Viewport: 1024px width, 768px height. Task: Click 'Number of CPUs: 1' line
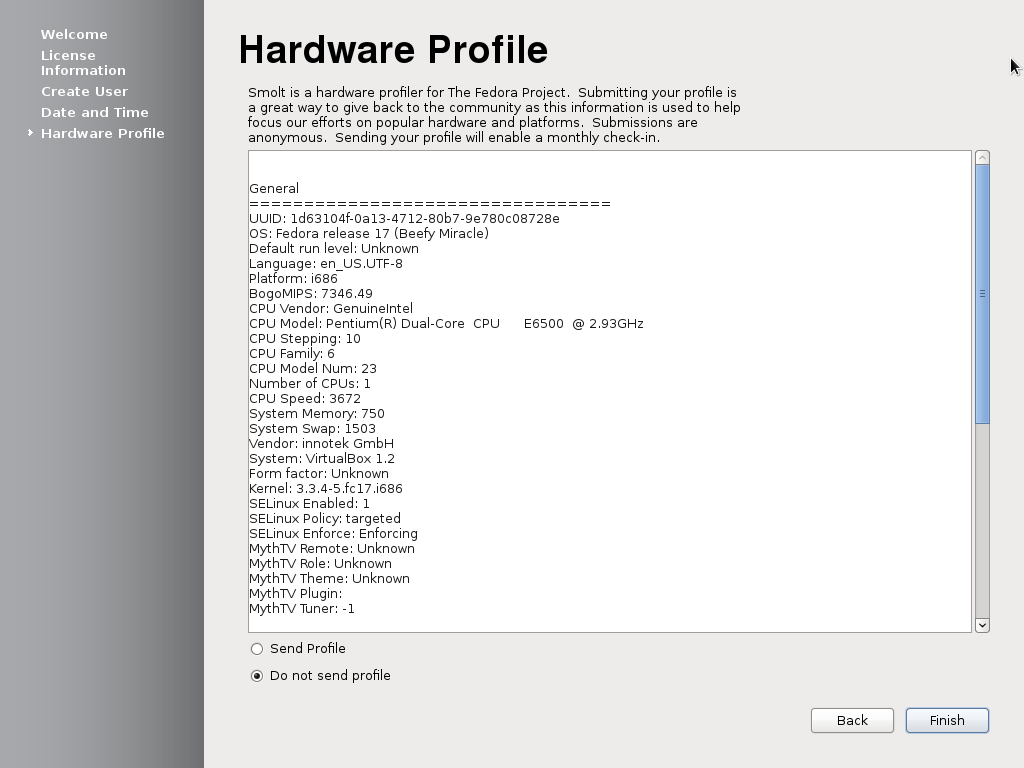[x=310, y=384]
